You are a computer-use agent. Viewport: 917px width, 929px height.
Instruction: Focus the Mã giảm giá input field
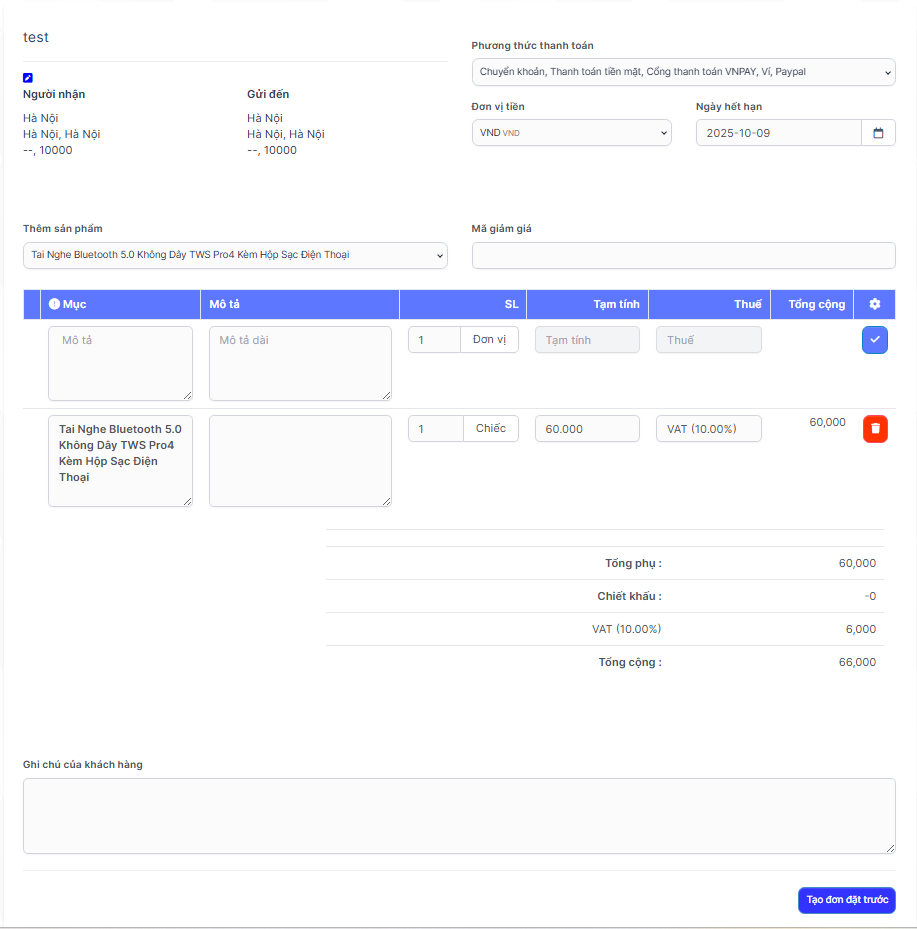[683, 255]
